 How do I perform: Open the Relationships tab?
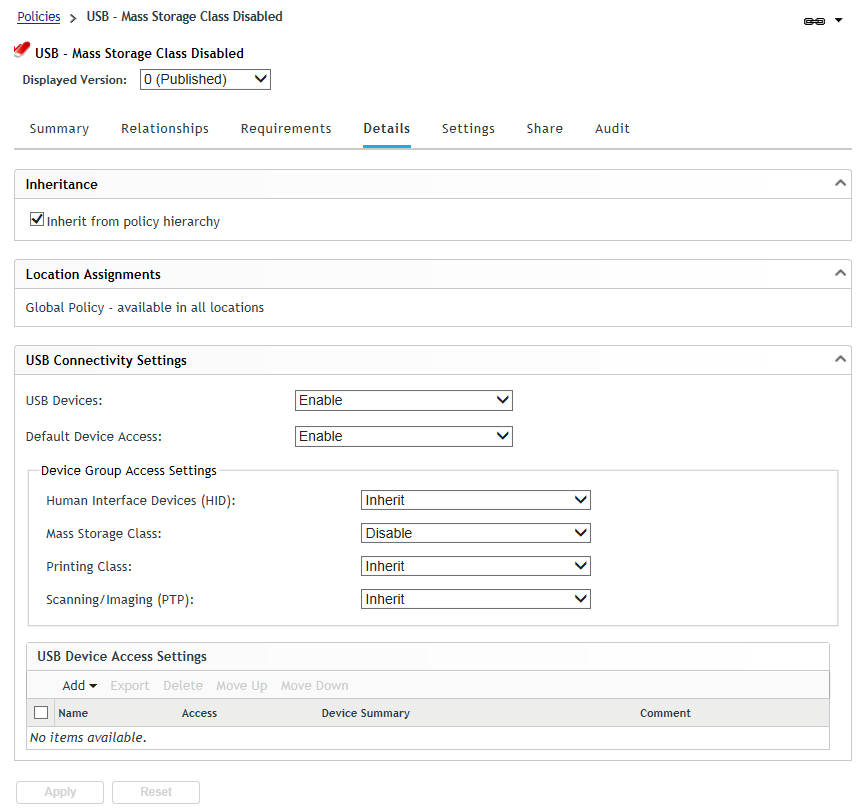tap(164, 128)
